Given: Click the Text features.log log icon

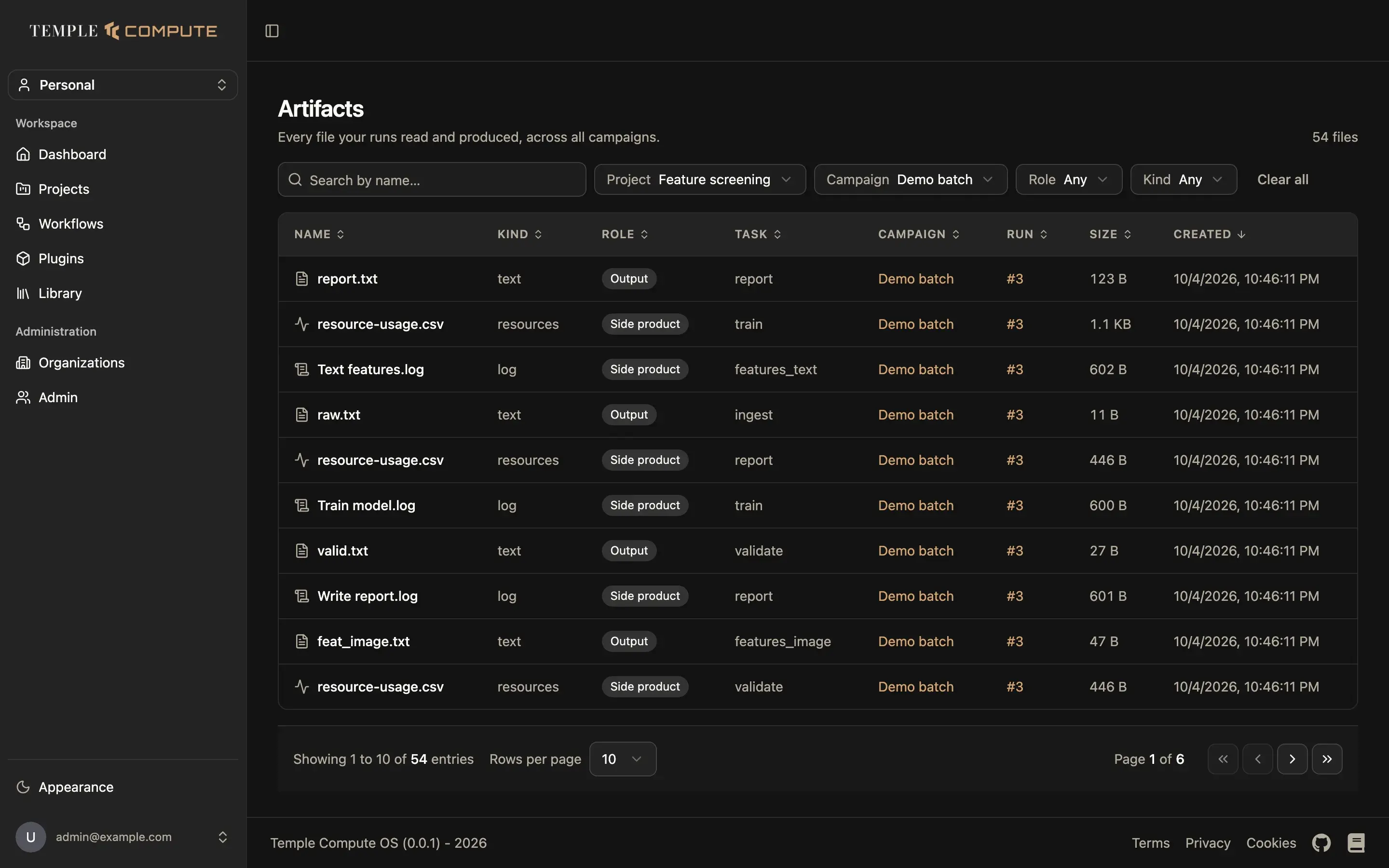Looking at the screenshot, I should (302, 370).
